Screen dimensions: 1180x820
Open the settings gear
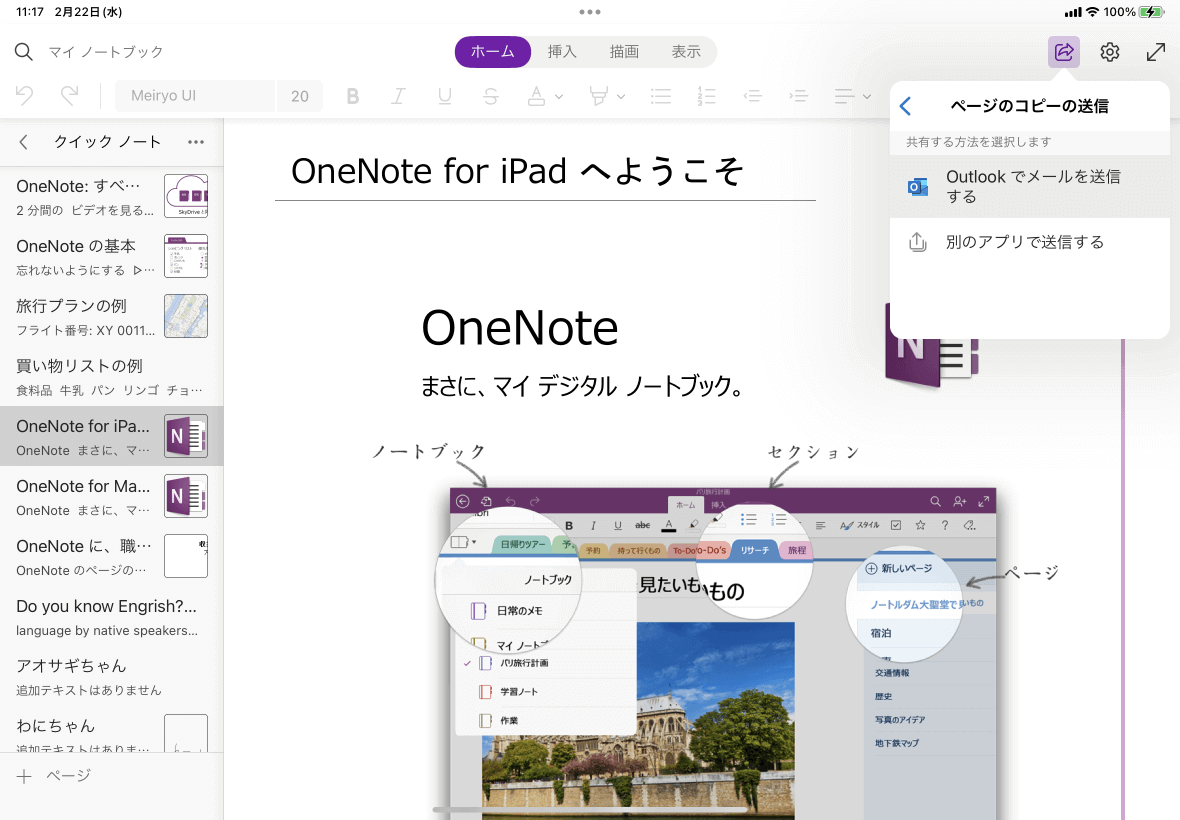click(1110, 52)
